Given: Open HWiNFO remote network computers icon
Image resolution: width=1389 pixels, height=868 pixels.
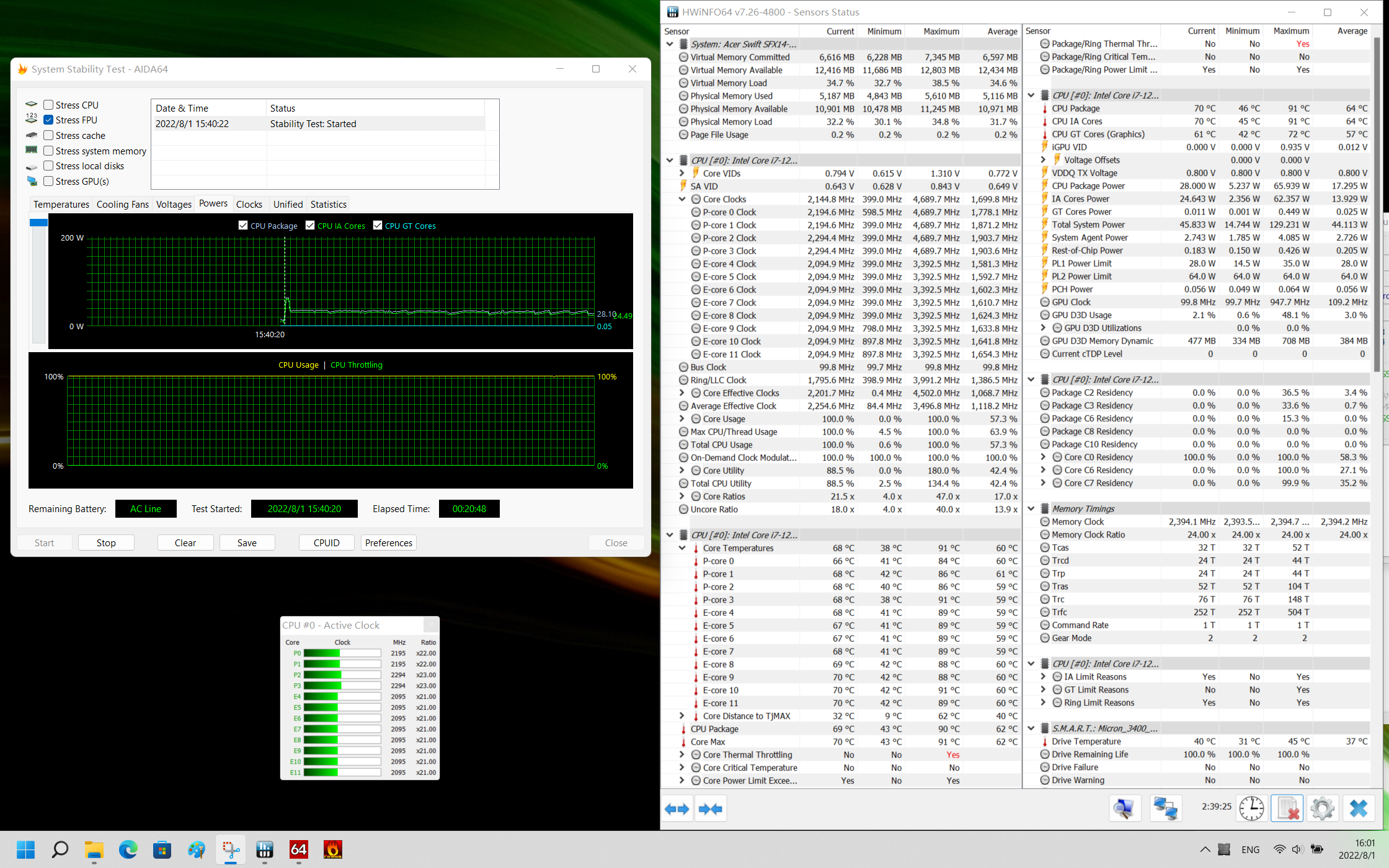Looking at the screenshot, I should [x=1166, y=808].
